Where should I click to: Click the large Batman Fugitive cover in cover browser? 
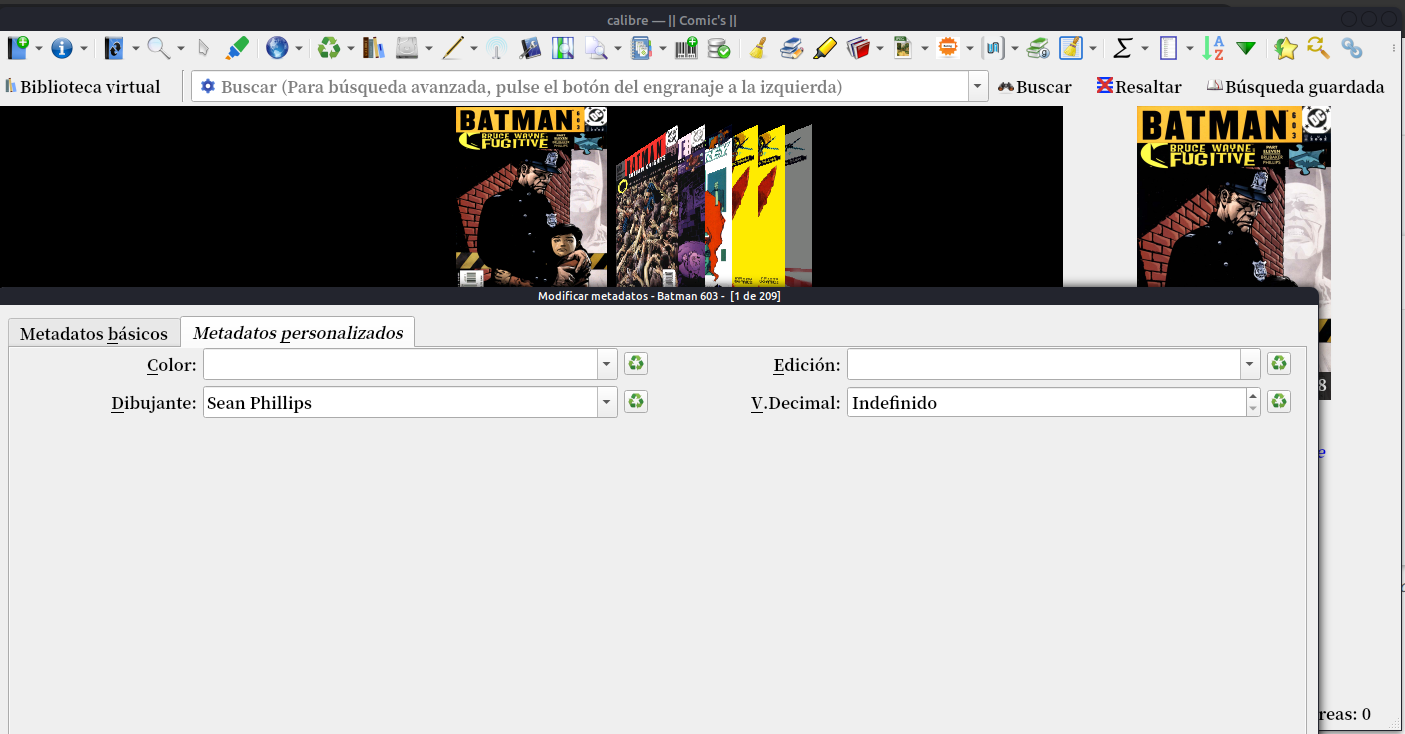click(531, 197)
